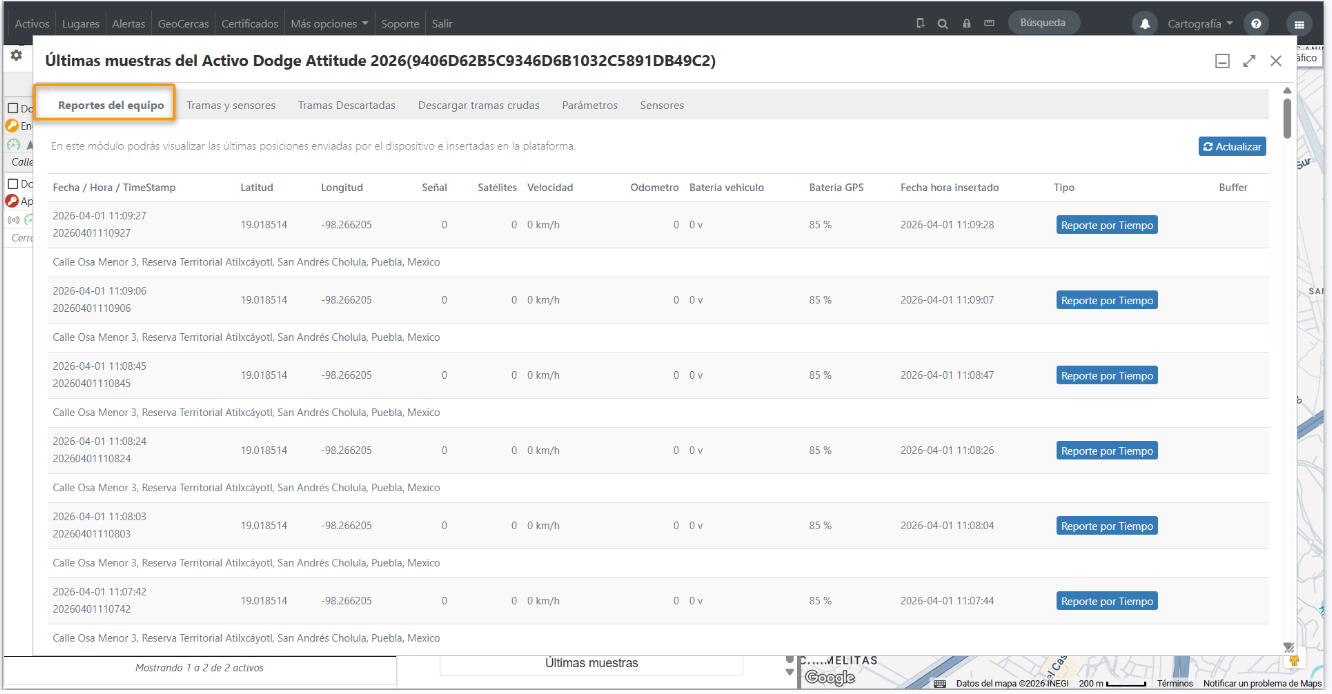Select the Sensores tab
Screen dimensions: 1332x694
(x=662, y=105)
